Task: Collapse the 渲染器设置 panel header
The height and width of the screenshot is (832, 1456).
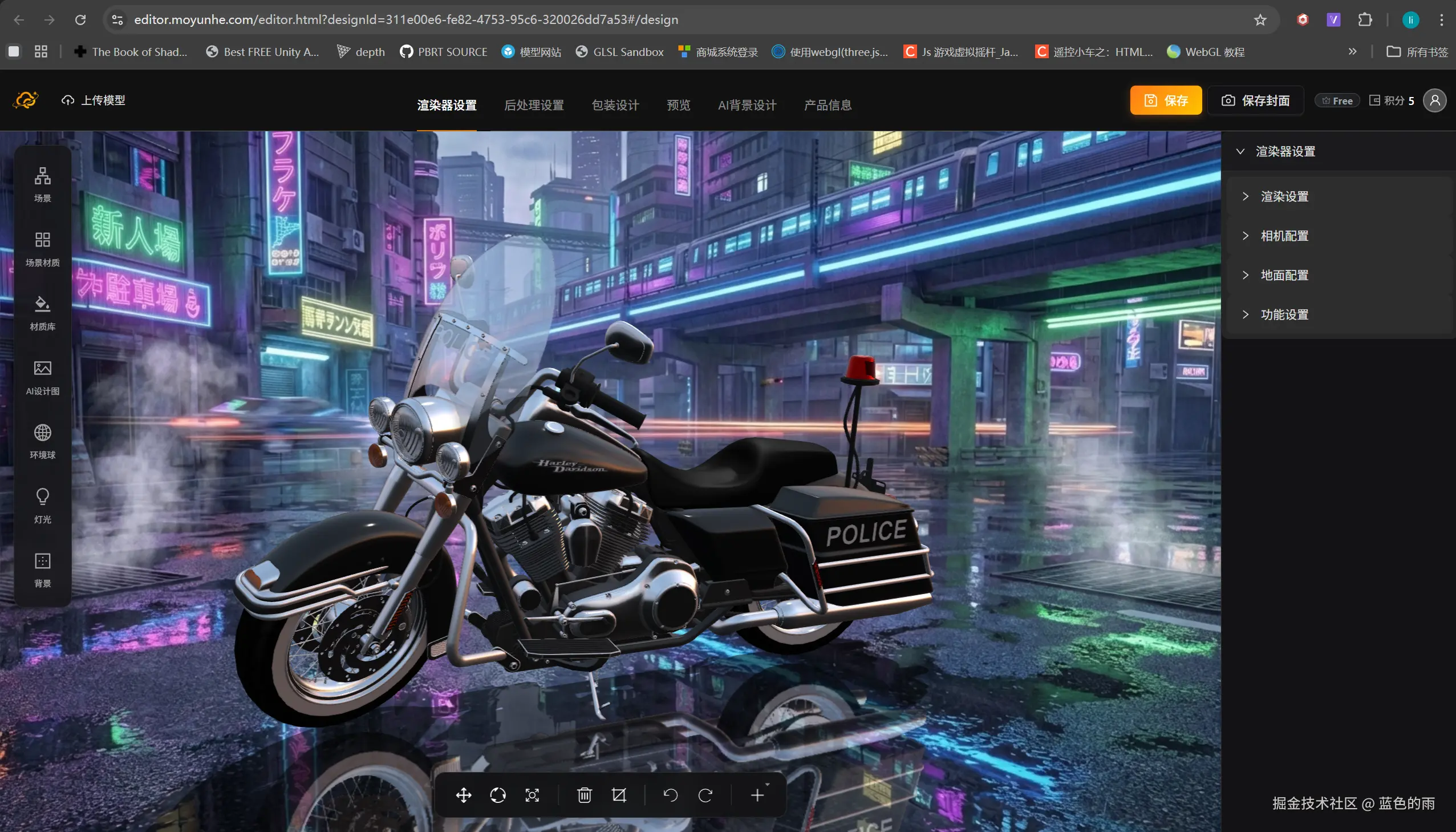Action: coord(1285,151)
